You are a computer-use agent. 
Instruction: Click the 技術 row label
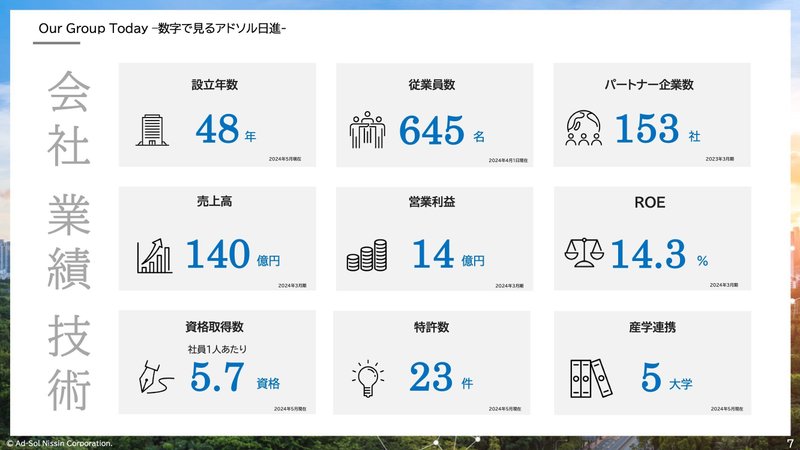69,363
